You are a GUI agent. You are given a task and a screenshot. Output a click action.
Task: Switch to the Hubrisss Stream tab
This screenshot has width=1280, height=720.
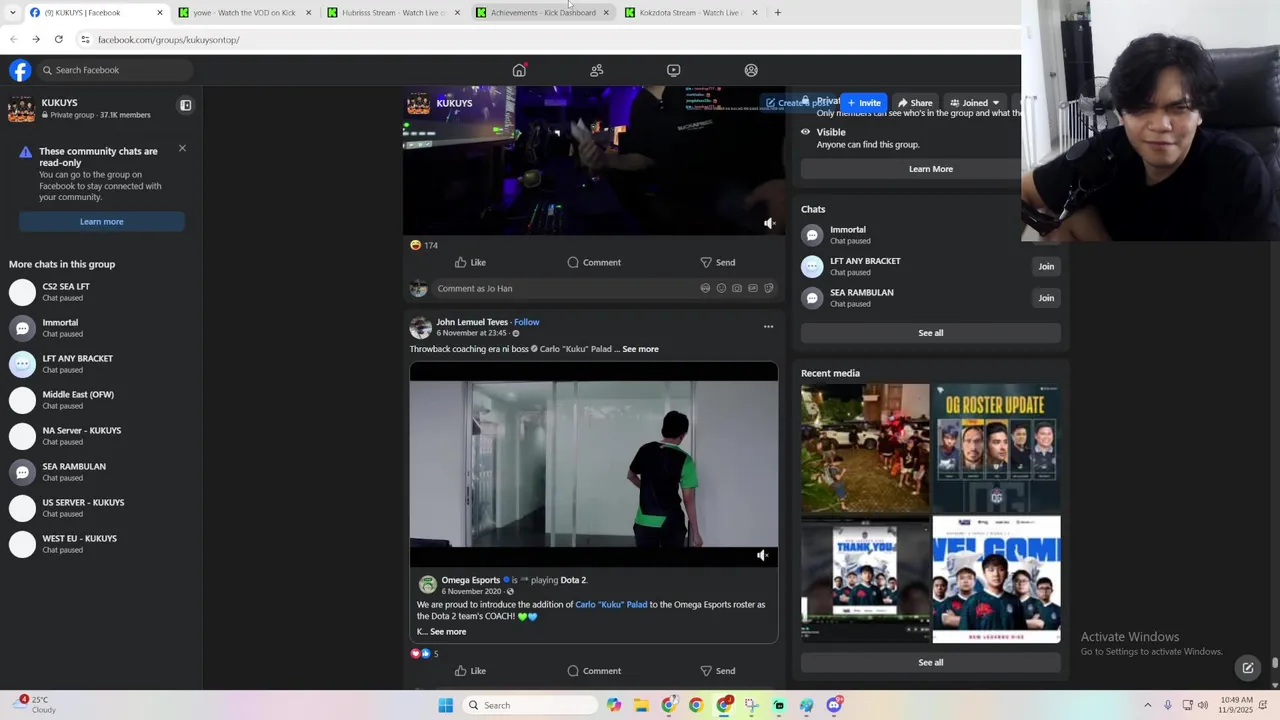pyautogui.click(x=393, y=12)
